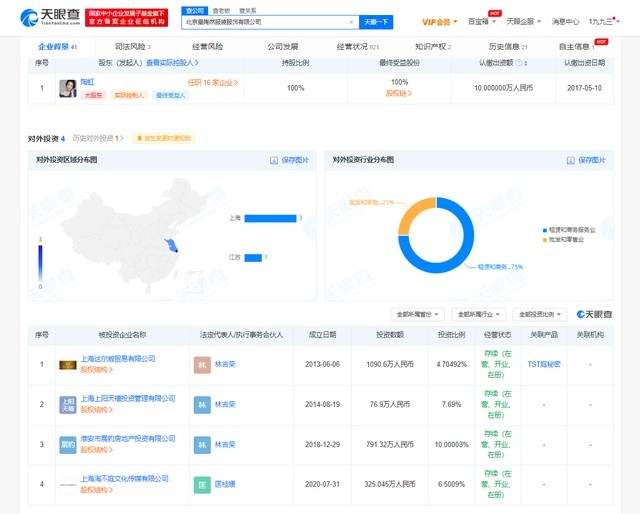
Task: Click the 上海 bar in regional chart
Action: coord(270,218)
